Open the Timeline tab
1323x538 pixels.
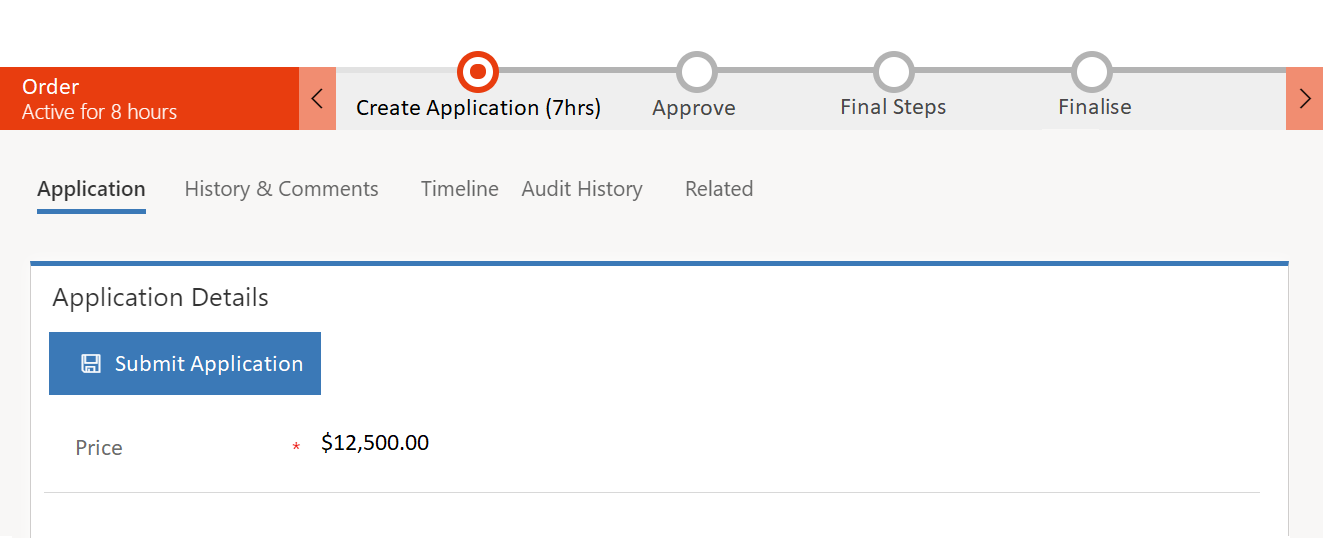459,189
